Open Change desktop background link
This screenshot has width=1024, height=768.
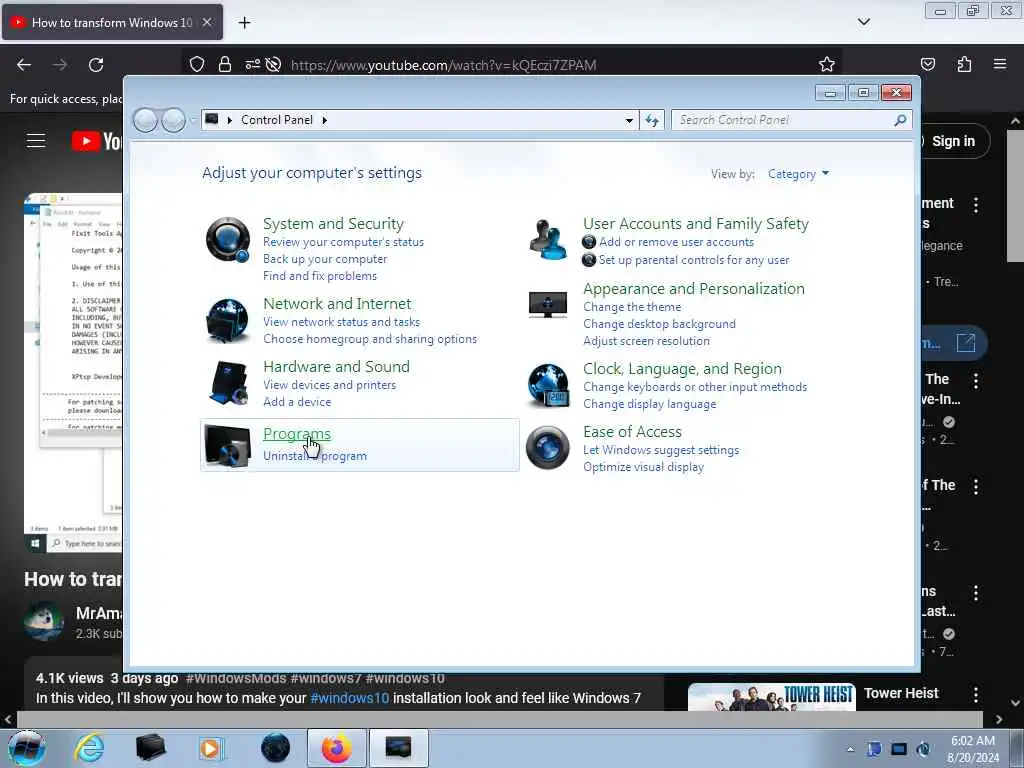660,324
